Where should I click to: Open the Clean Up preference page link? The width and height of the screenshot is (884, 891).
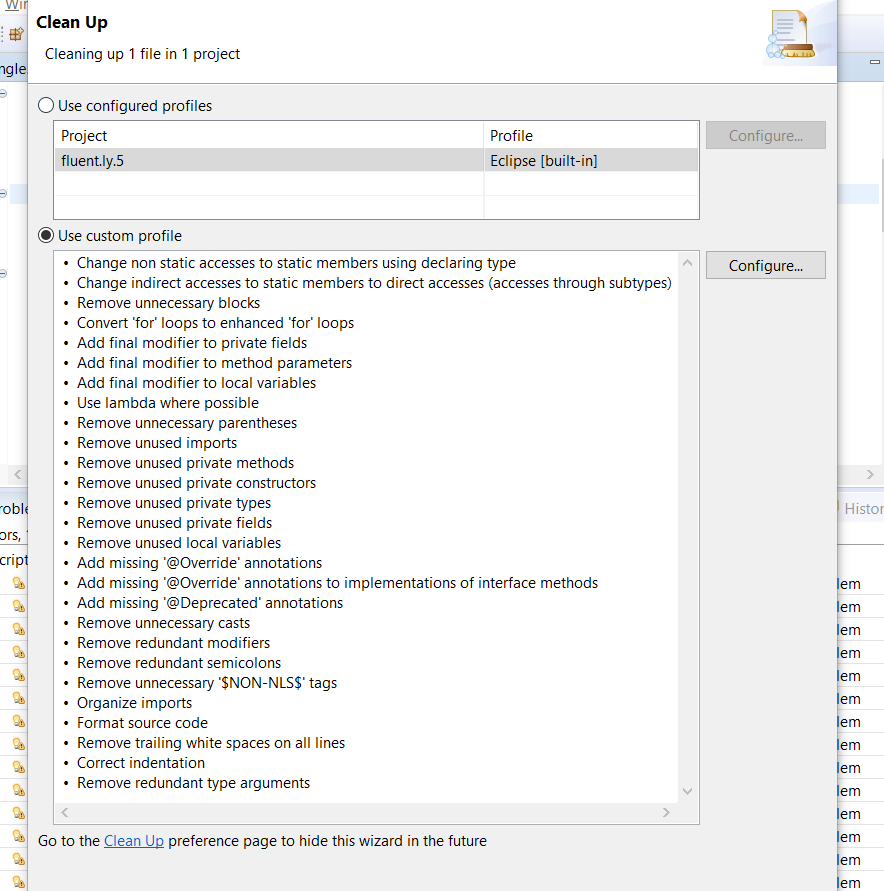[133, 840]
